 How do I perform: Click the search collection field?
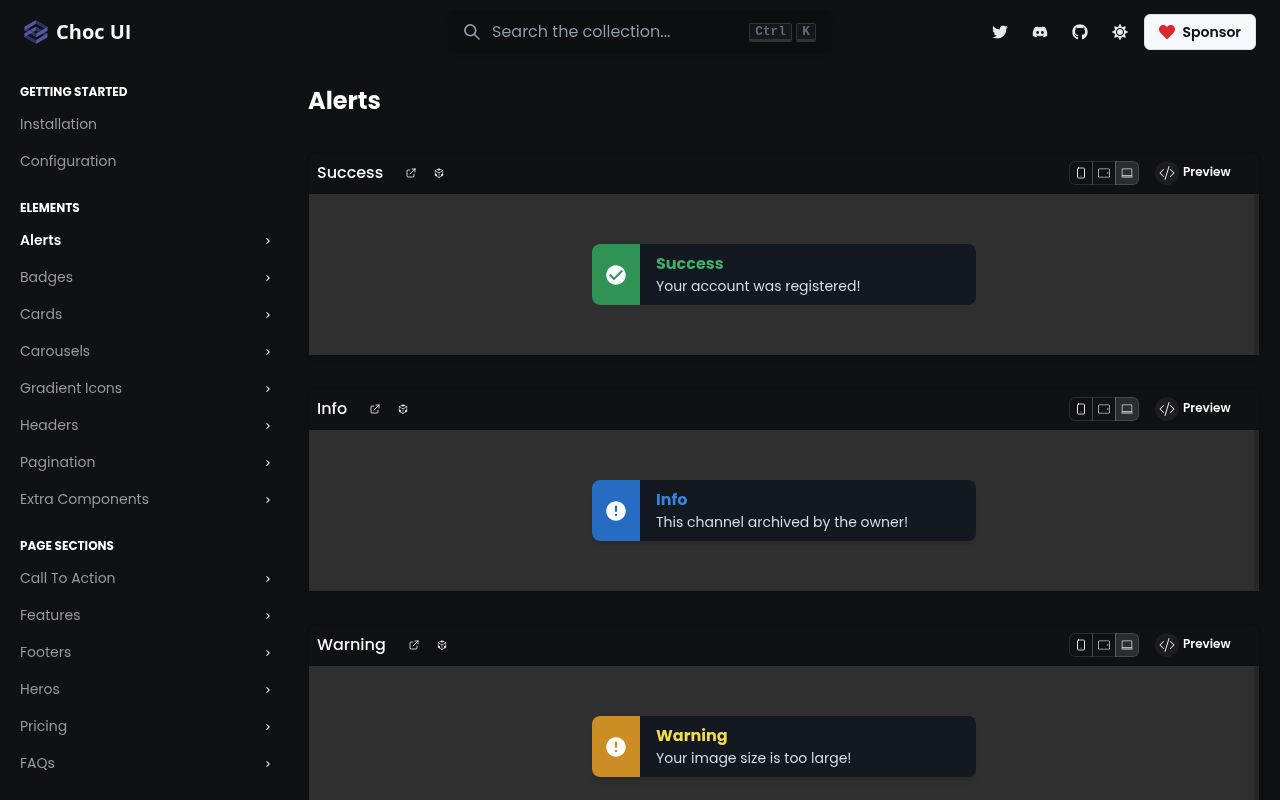coord(600,31)
